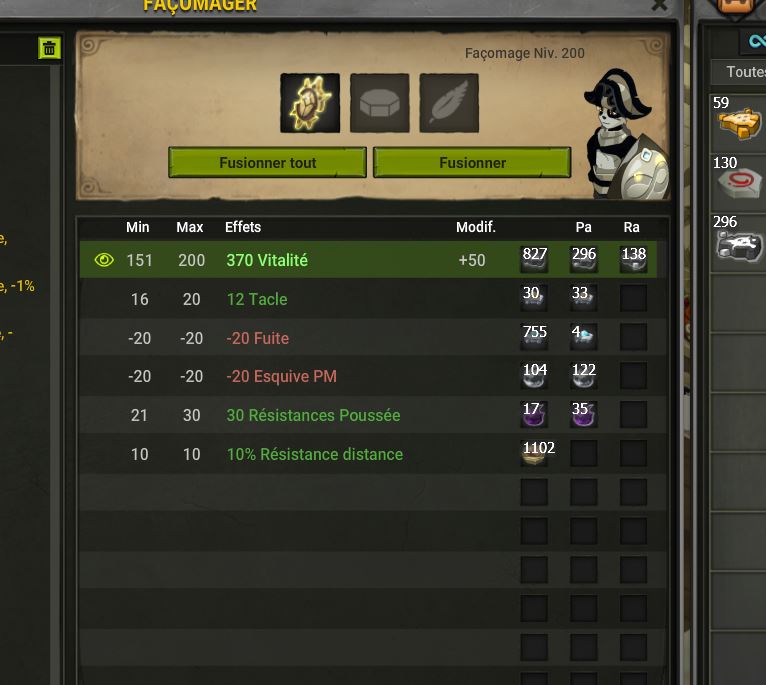Click the Fusionner button
Screen dimensions: 766x685
pos(472,162)
